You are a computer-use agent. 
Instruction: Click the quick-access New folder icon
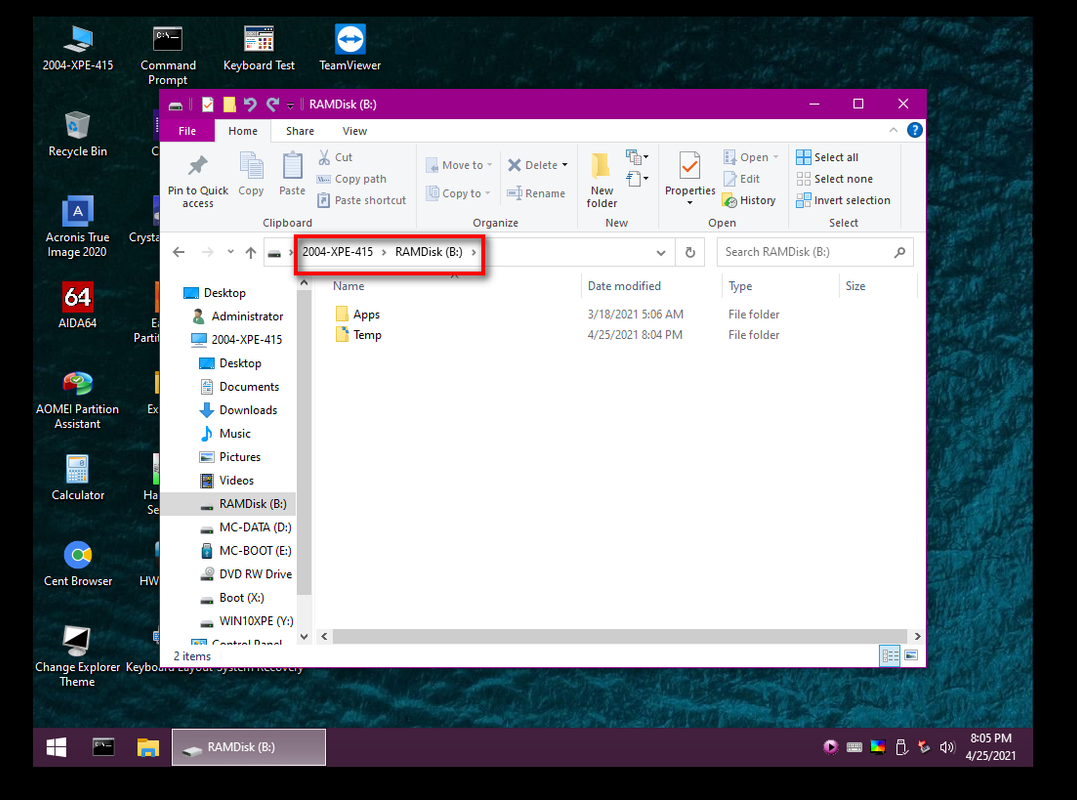[229, 104]
